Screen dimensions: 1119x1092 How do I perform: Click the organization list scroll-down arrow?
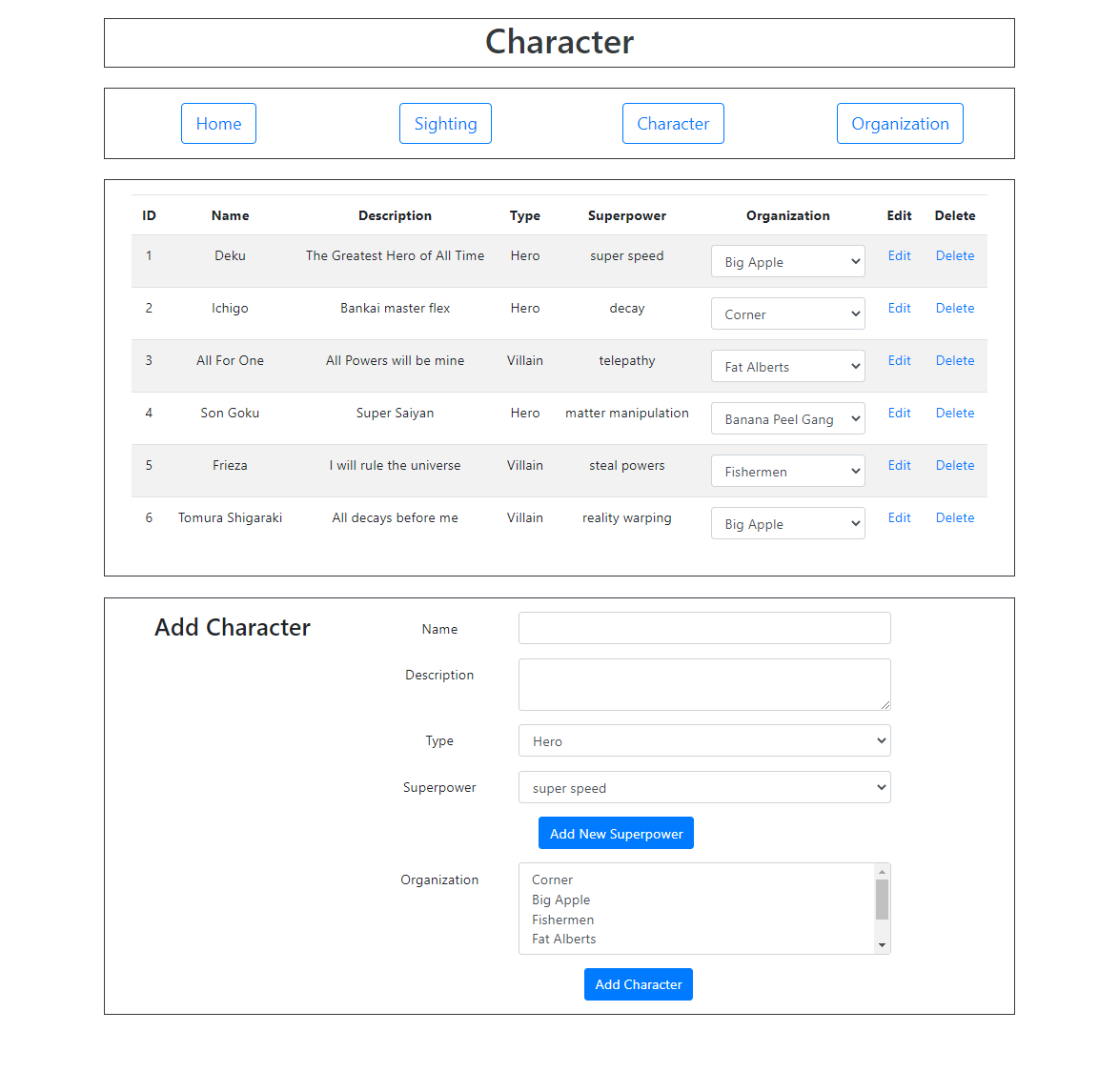882,946
